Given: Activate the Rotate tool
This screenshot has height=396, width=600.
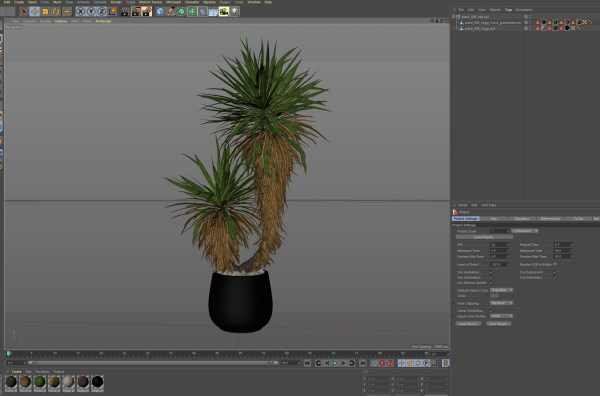Looking at the screenshot, I should [x=56, y=11].
